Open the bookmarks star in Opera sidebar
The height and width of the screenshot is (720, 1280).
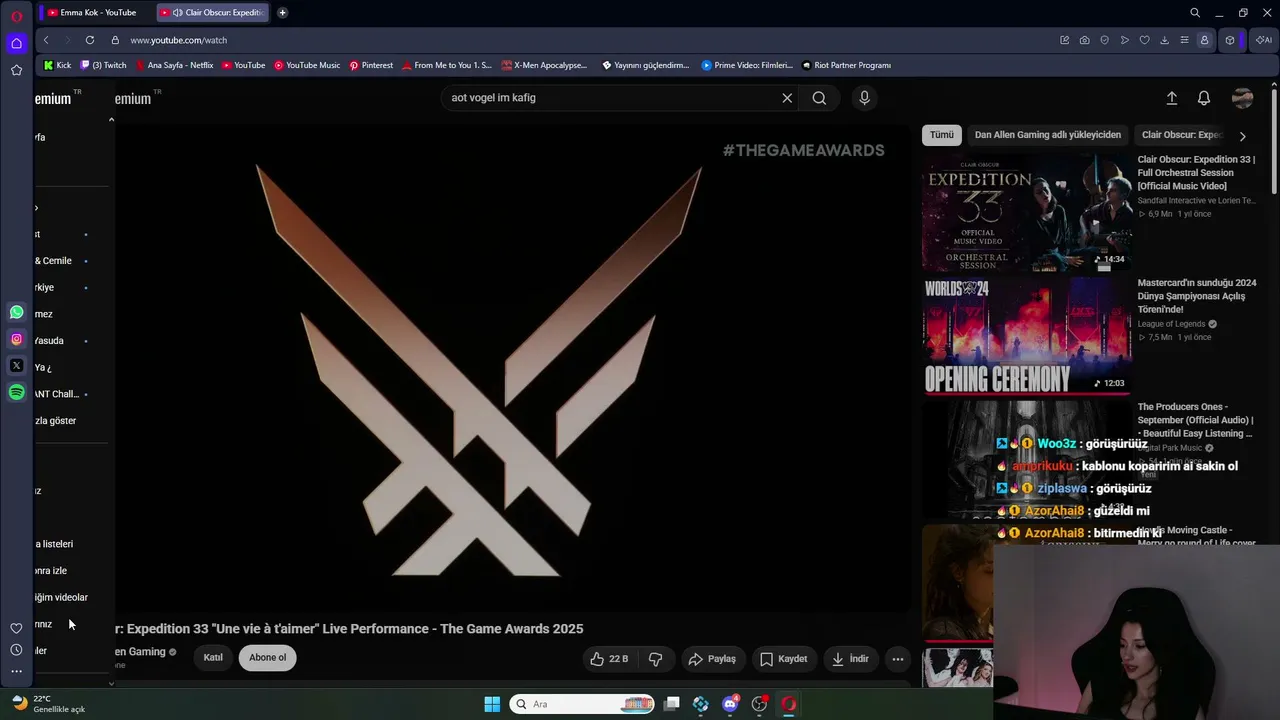pyautogui.click(x=16, y=70)
